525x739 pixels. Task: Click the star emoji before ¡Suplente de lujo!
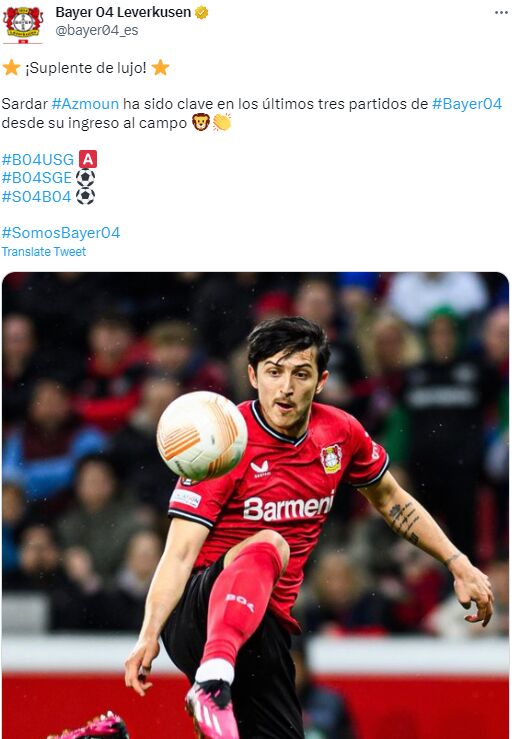(11, 67)
